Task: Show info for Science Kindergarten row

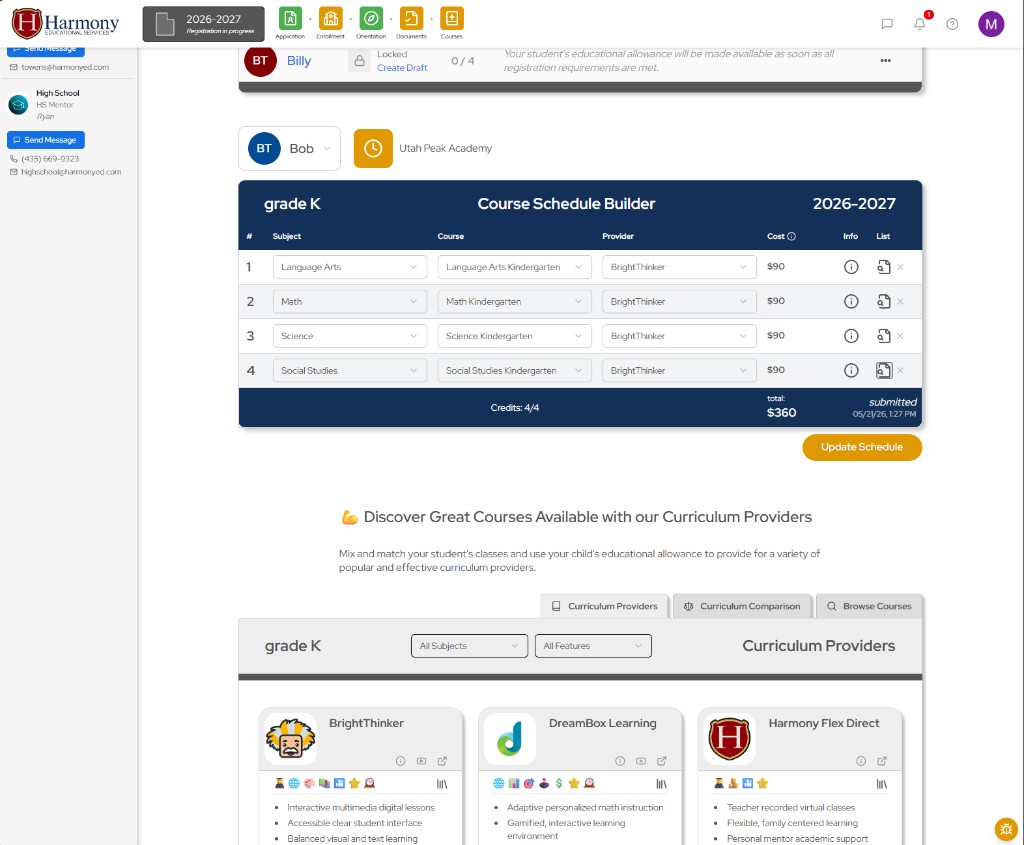Action: [x=851, y=336]
